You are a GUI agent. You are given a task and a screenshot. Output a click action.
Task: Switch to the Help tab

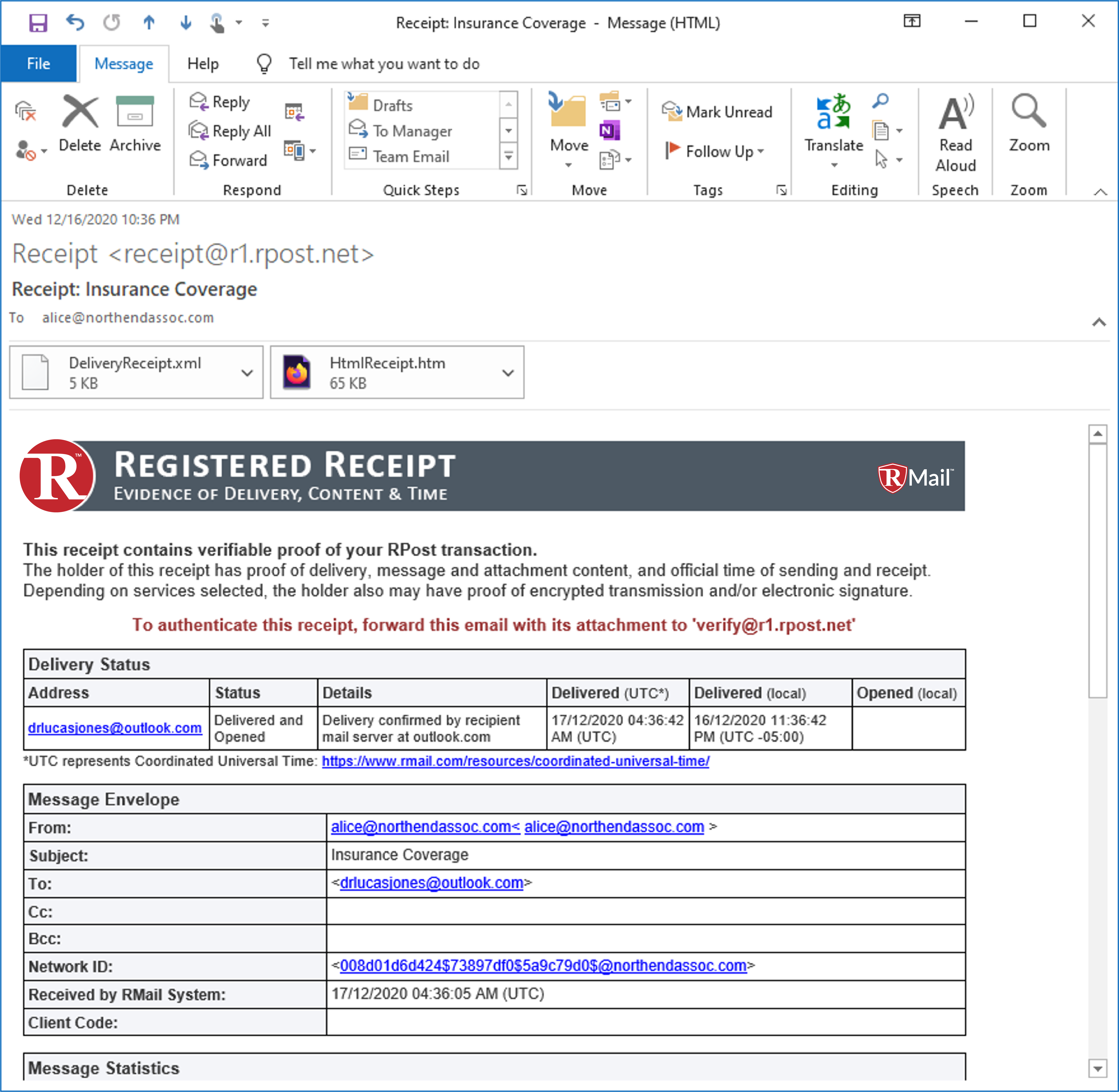(x=203, y=64)
